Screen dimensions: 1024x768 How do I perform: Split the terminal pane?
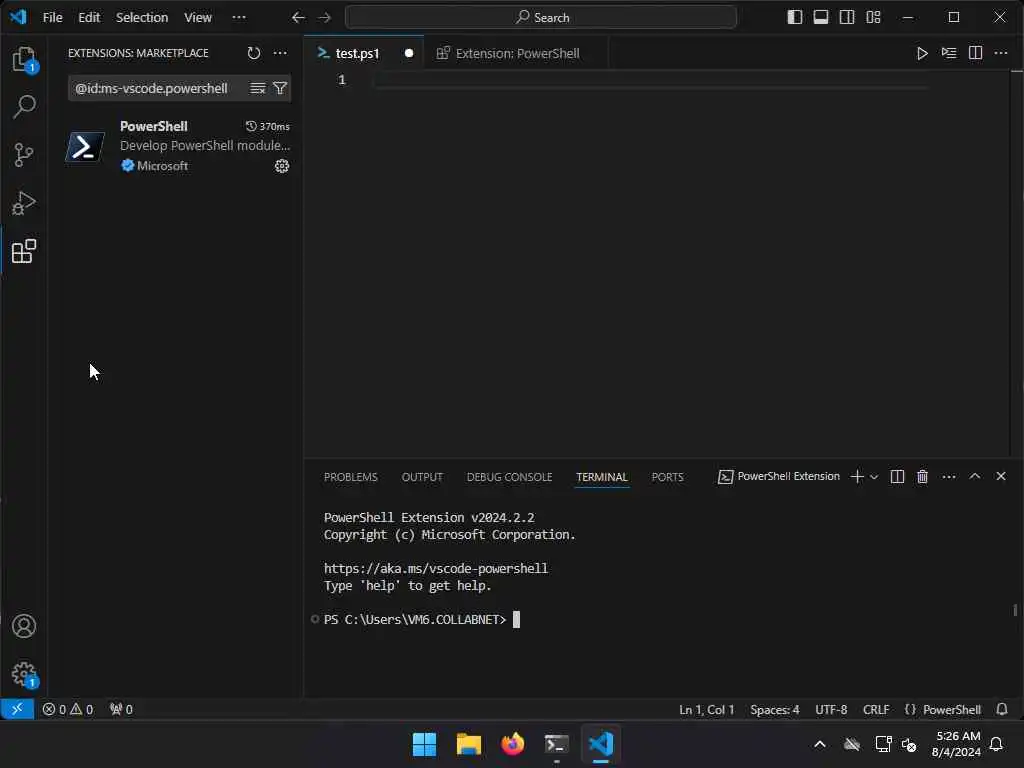click(897, 477)
